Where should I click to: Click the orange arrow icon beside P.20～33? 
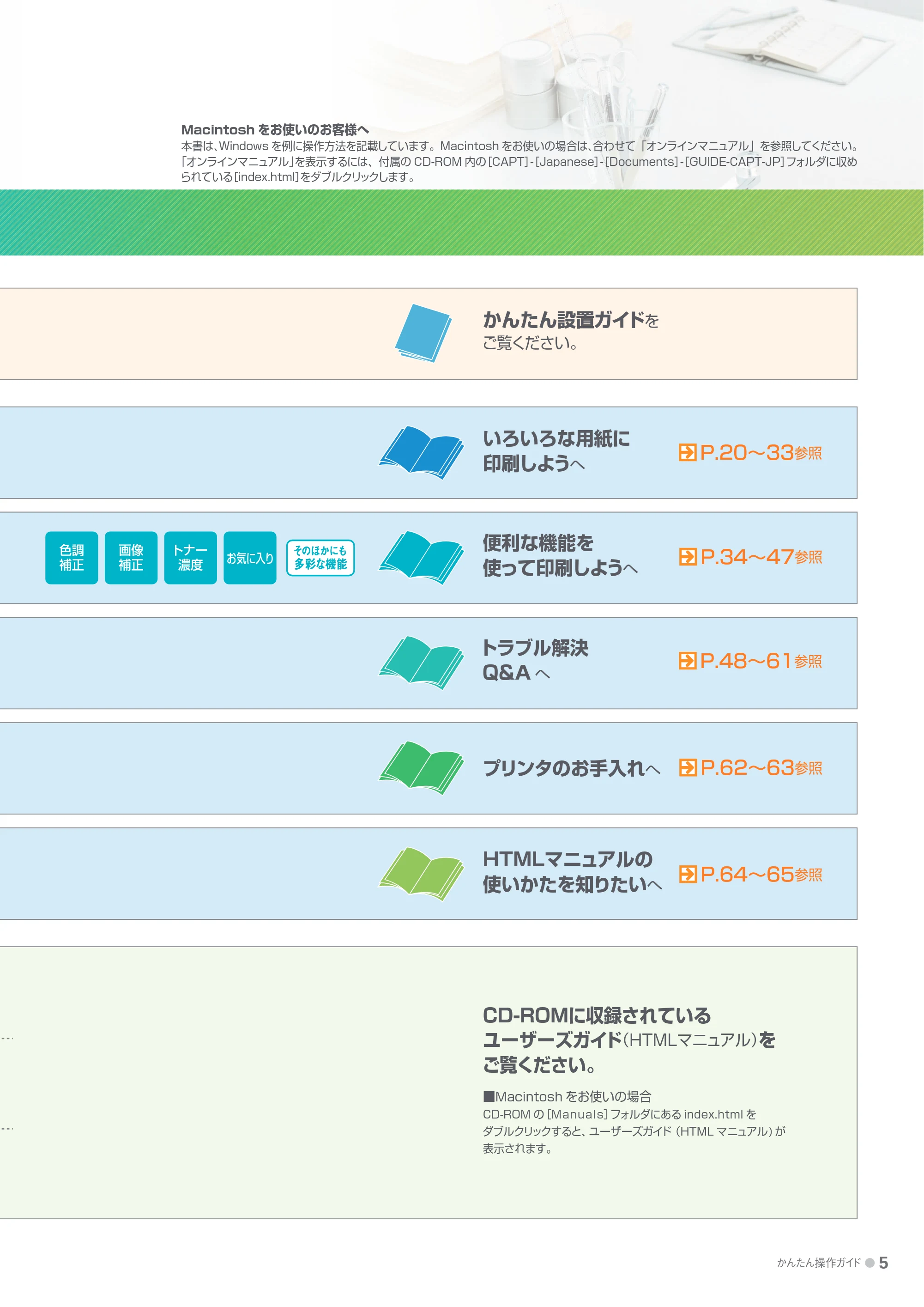(687, 453)
